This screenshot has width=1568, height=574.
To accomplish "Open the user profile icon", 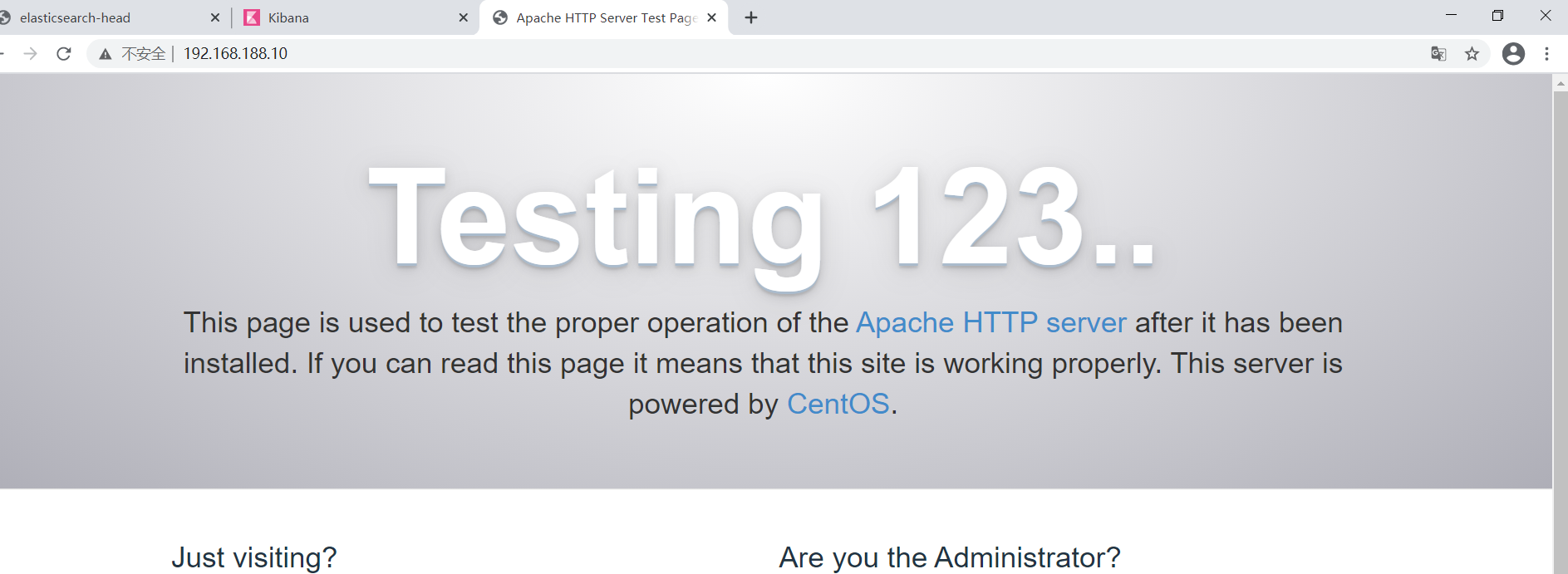I will [1514, 54].
